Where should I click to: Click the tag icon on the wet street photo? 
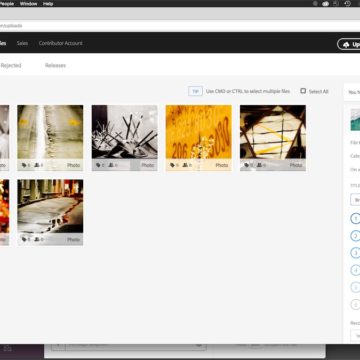click(x=24, y=239)
